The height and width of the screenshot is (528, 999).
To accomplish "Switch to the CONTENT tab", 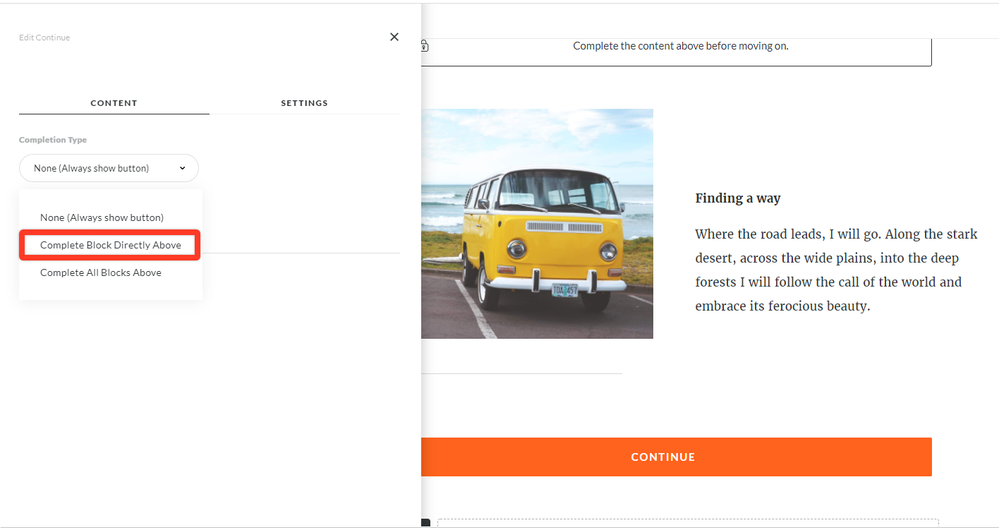I will pos(114,103).
